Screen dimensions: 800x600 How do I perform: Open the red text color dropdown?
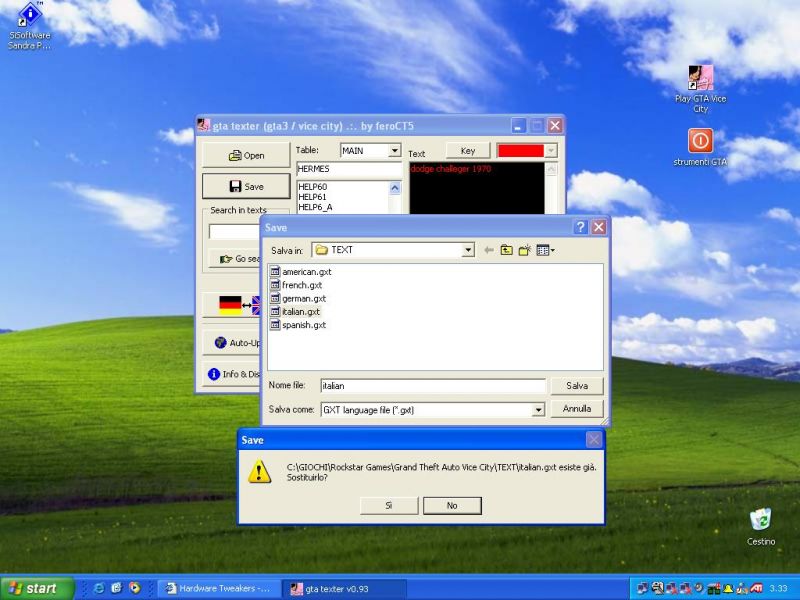pyautogui.click(x=550, y=151)
